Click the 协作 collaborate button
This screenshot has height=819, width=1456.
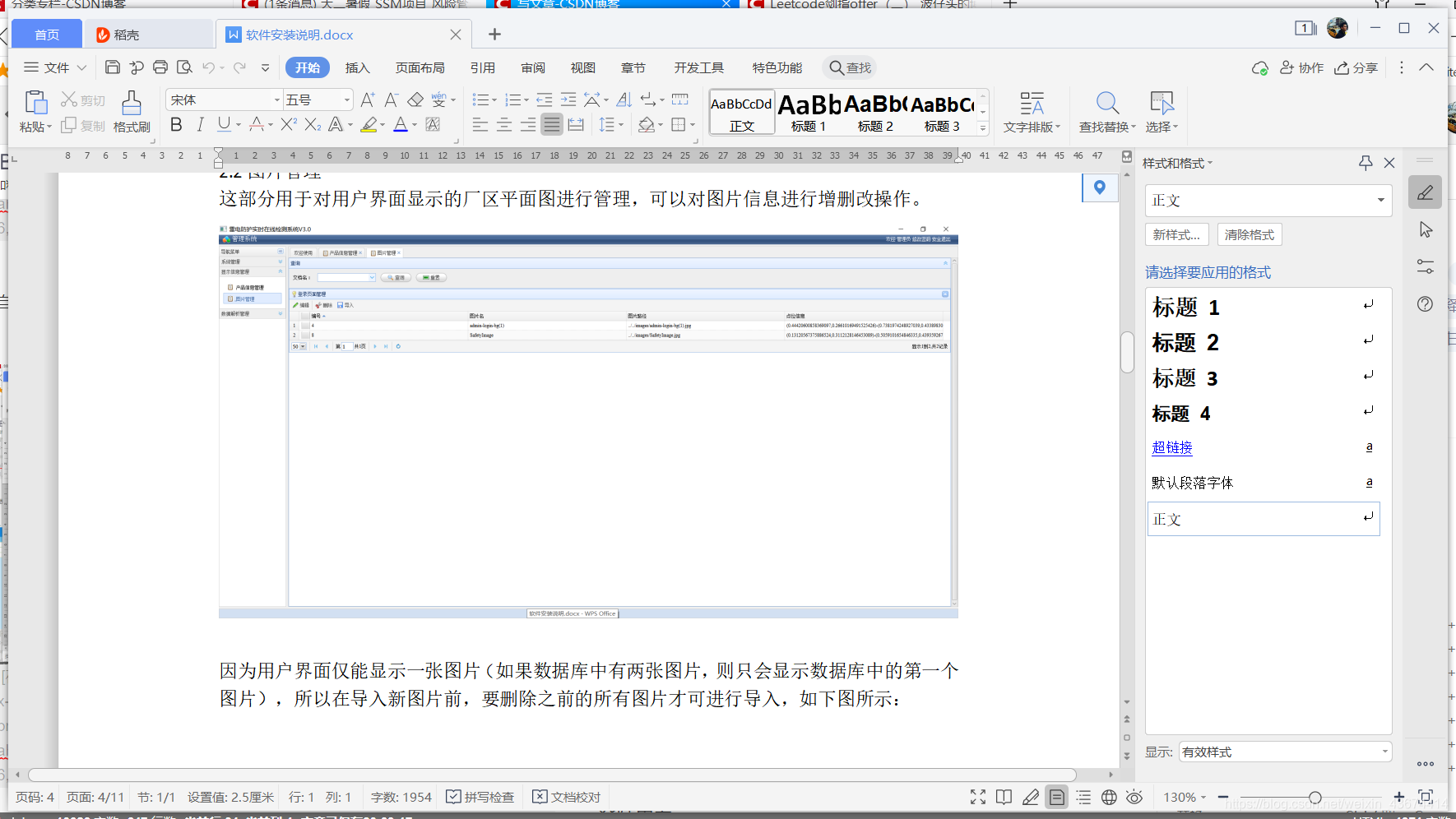[1302, 67]
